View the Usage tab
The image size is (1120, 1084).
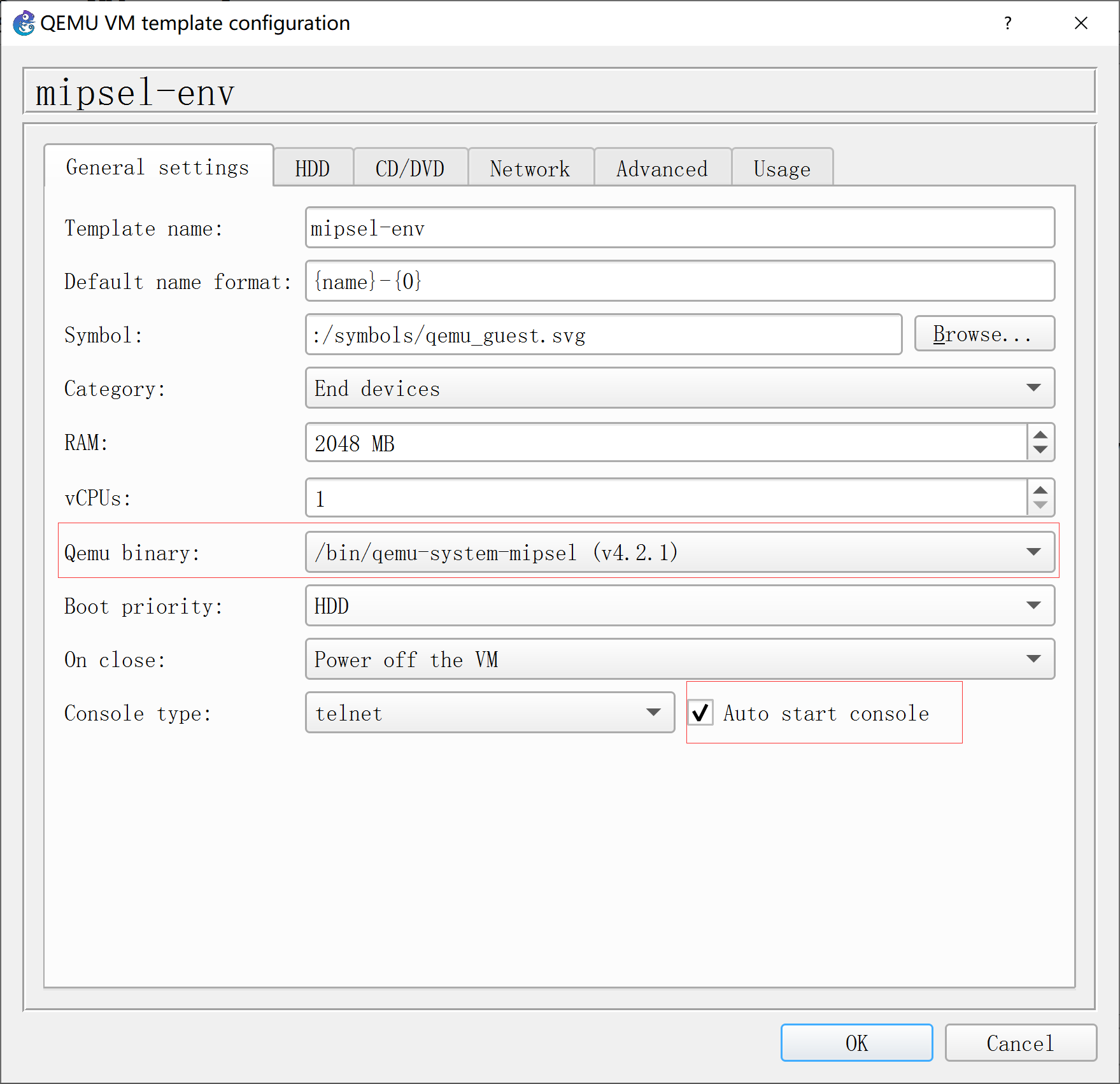pyautogui.click(x=782, y=167)
